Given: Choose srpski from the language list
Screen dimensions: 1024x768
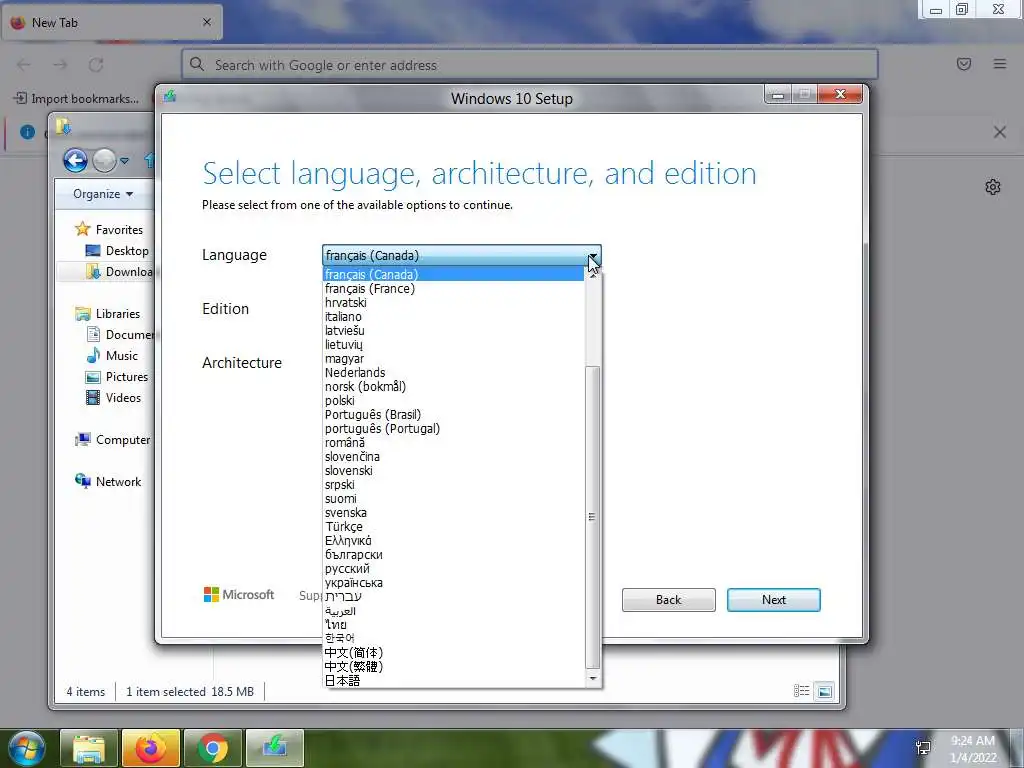Looking at the screenshot, I should [x=454, y=485].
